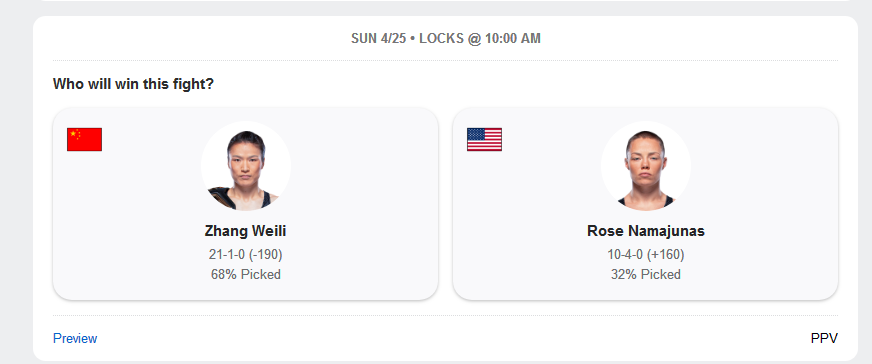Click the Zhang Weili name text
The height and width of the screenshot is (364, 872).
245,231
